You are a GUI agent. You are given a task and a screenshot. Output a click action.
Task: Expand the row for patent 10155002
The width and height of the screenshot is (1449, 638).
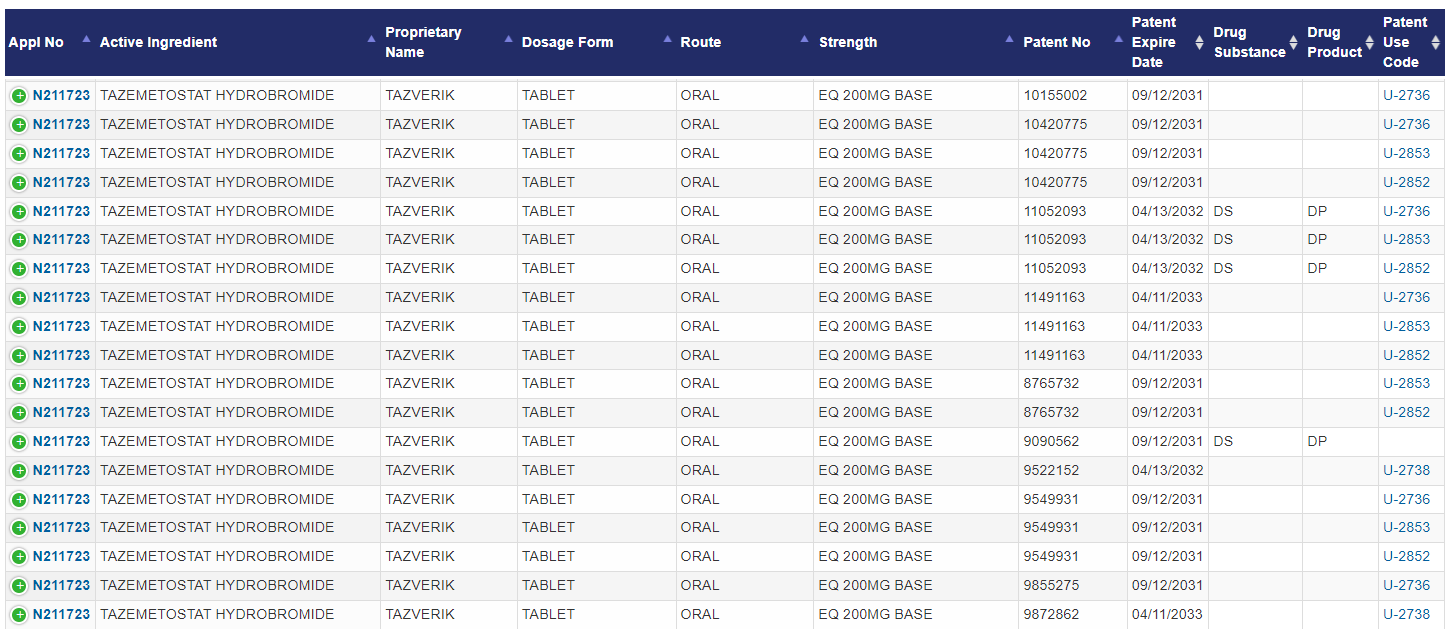click(x=19, y=96)
